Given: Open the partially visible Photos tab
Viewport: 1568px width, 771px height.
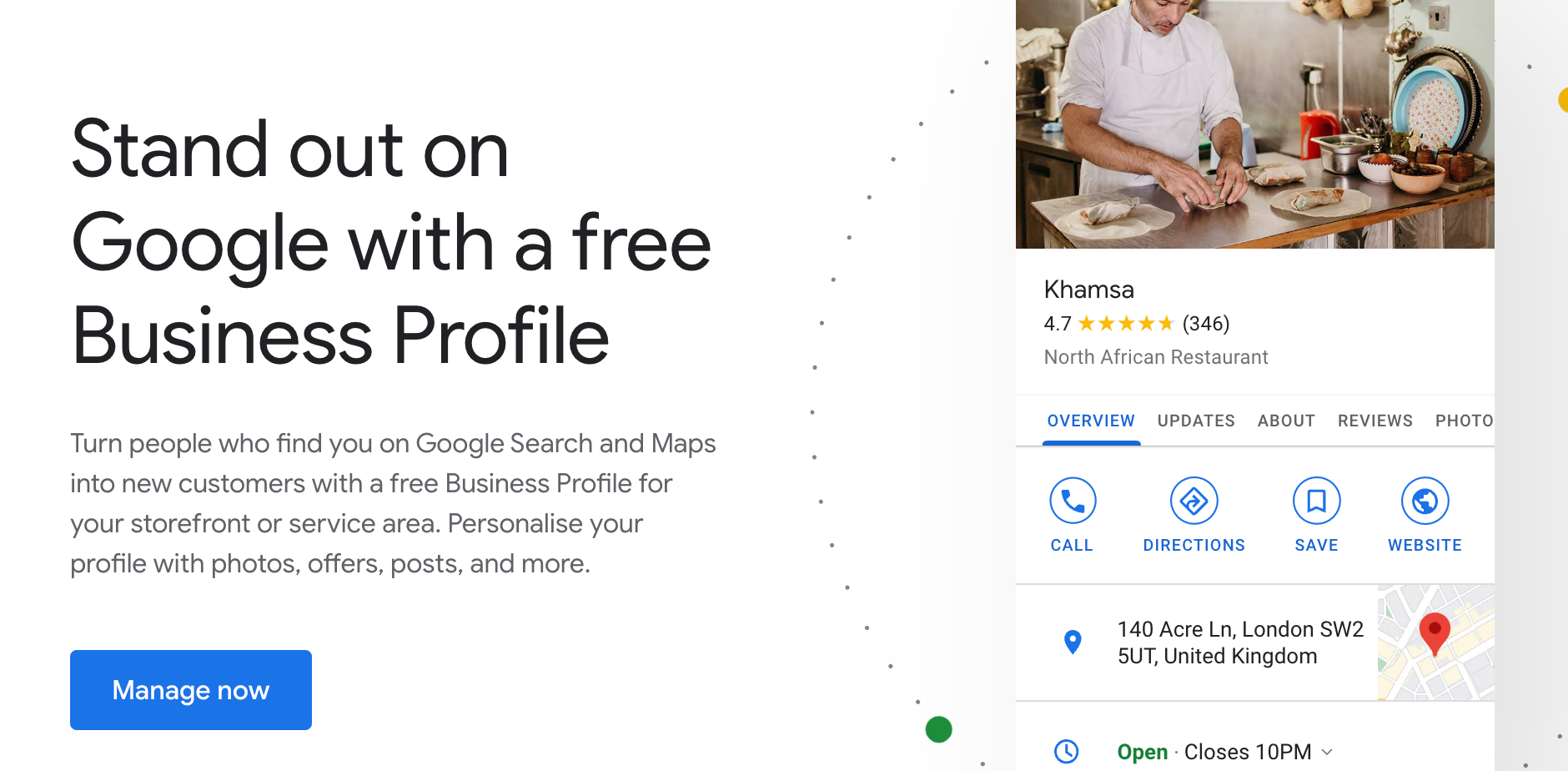Looking at the screenshot, I should click(x=1465, y=421).
